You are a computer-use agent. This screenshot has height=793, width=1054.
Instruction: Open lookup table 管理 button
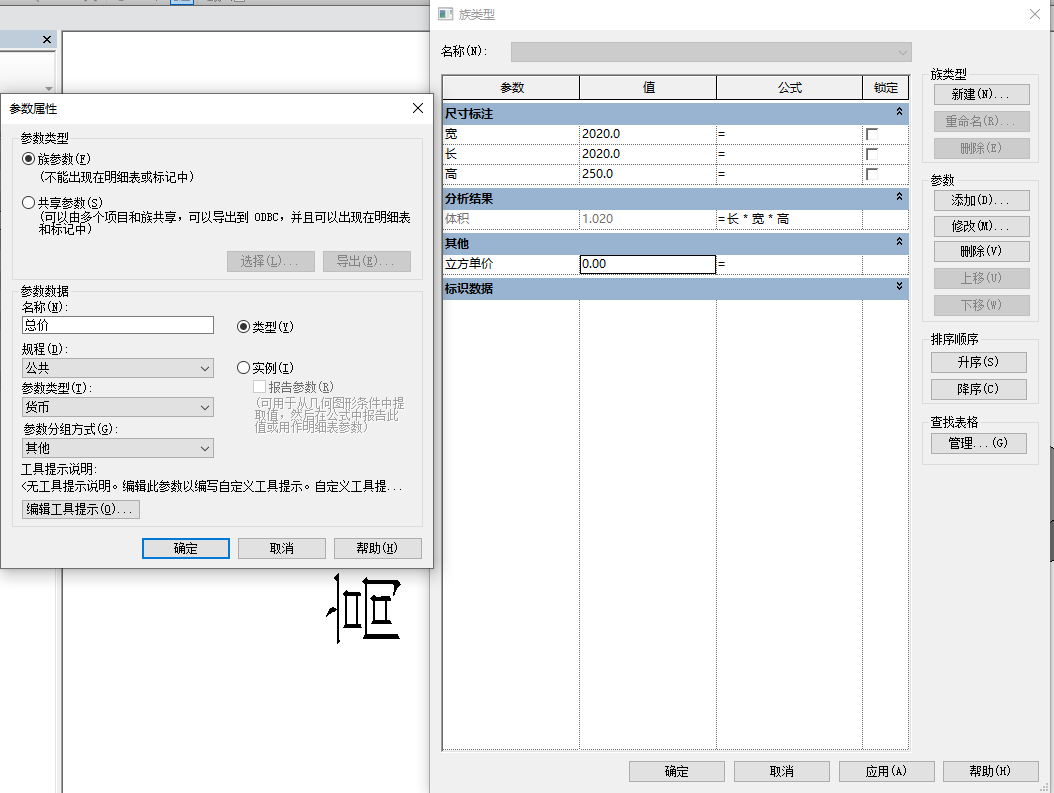(979, 444)
